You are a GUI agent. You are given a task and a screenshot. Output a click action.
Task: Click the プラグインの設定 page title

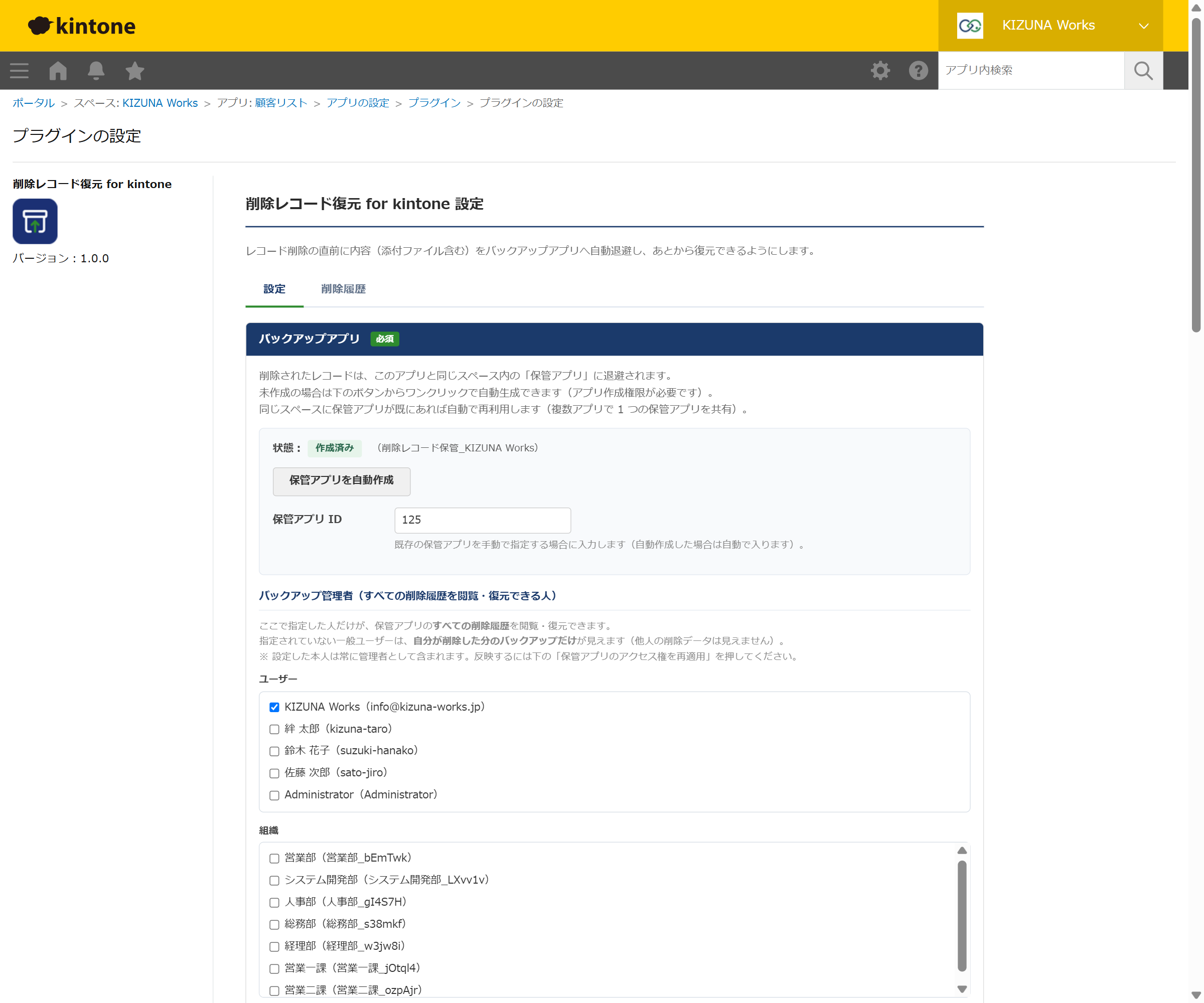click(x=77, y=136)
